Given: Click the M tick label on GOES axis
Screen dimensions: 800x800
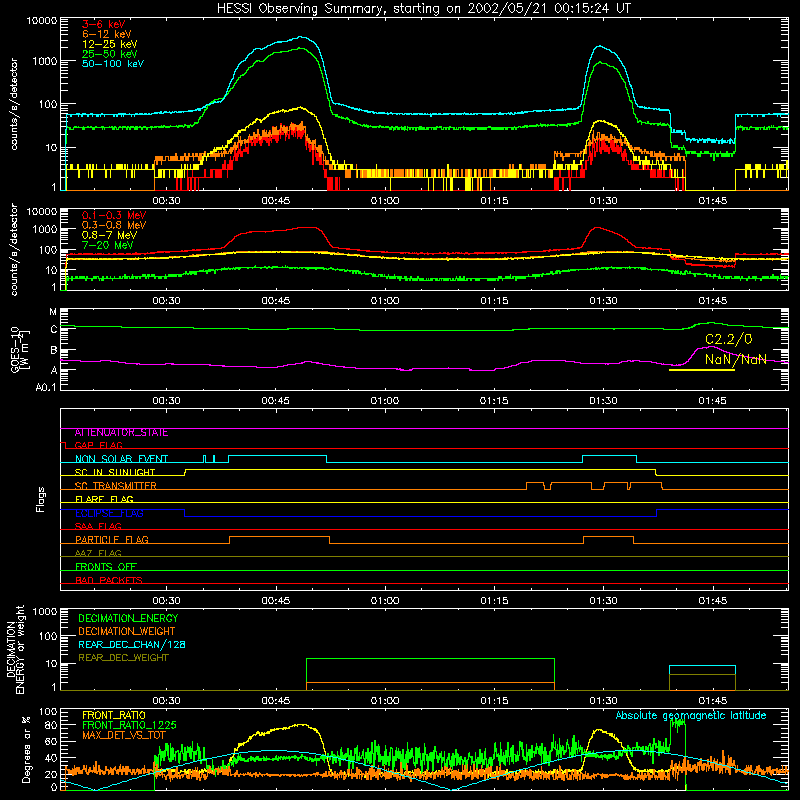Looking at the screenshot, I should [x=53, y=312].
